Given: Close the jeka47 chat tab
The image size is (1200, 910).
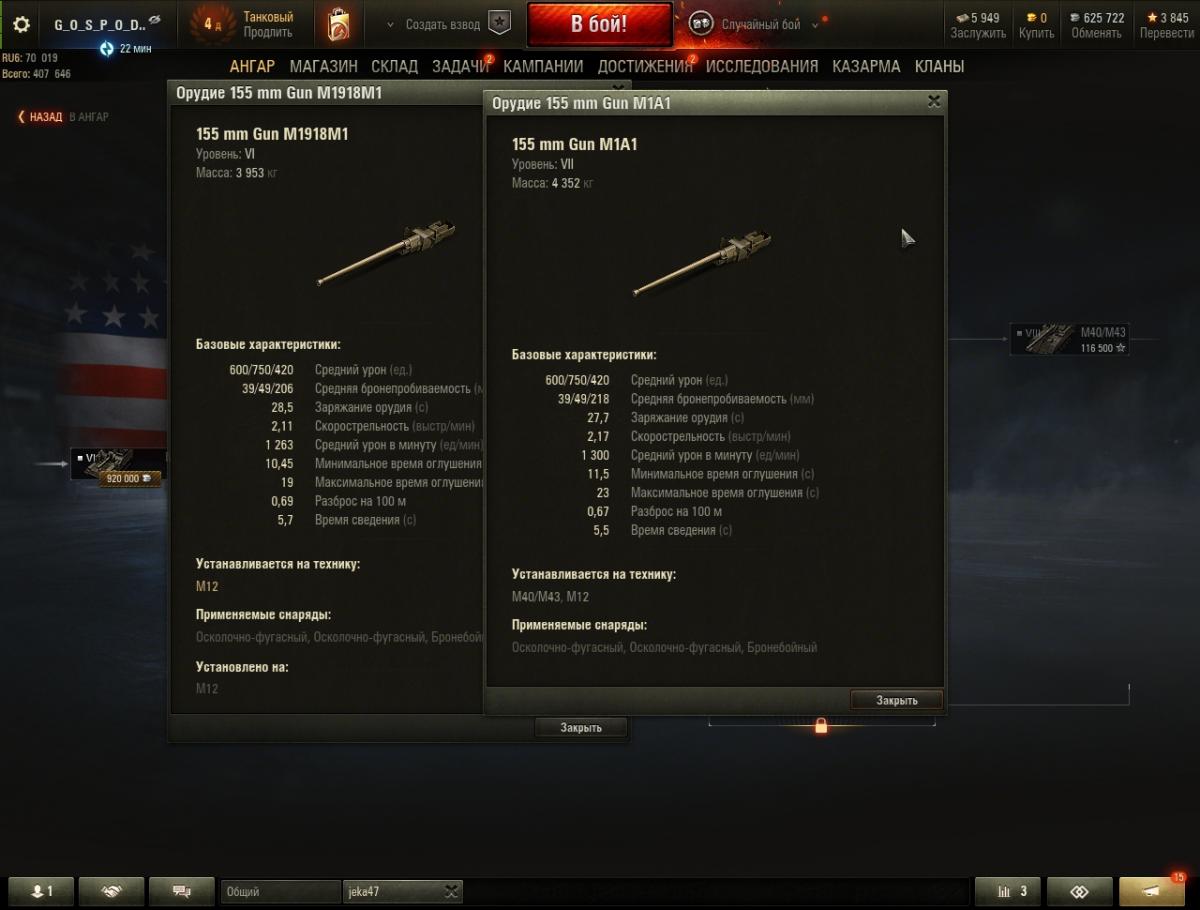Looking at the screenshot, I should tap(451, 891).
